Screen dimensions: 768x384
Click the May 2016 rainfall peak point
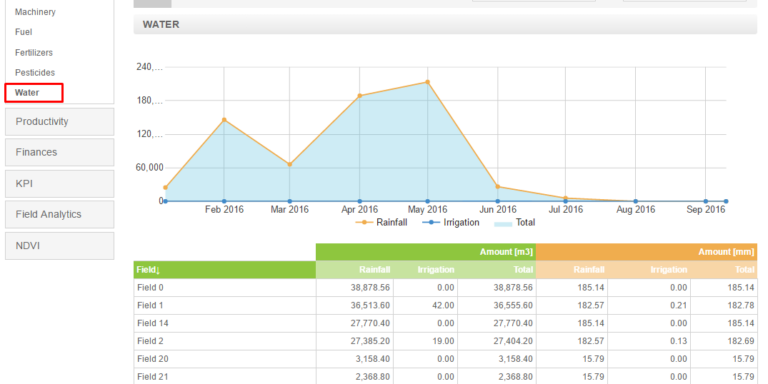[428, 82]
